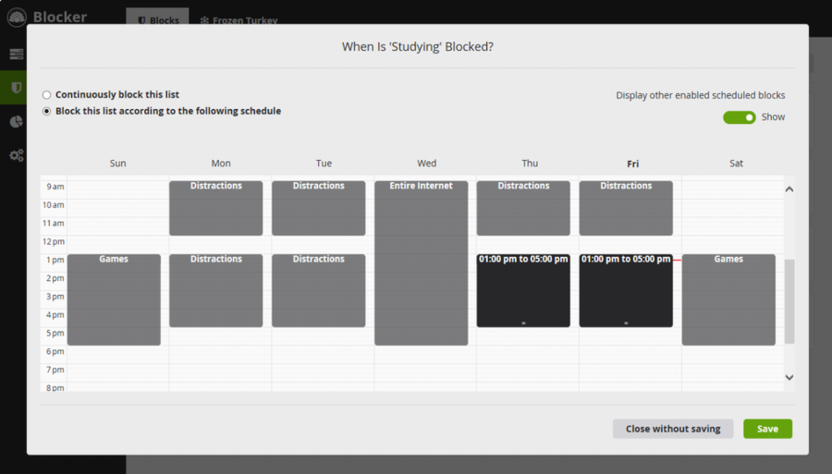Click the 12 pm time label
832x474 pixels.
click(54, 242)
